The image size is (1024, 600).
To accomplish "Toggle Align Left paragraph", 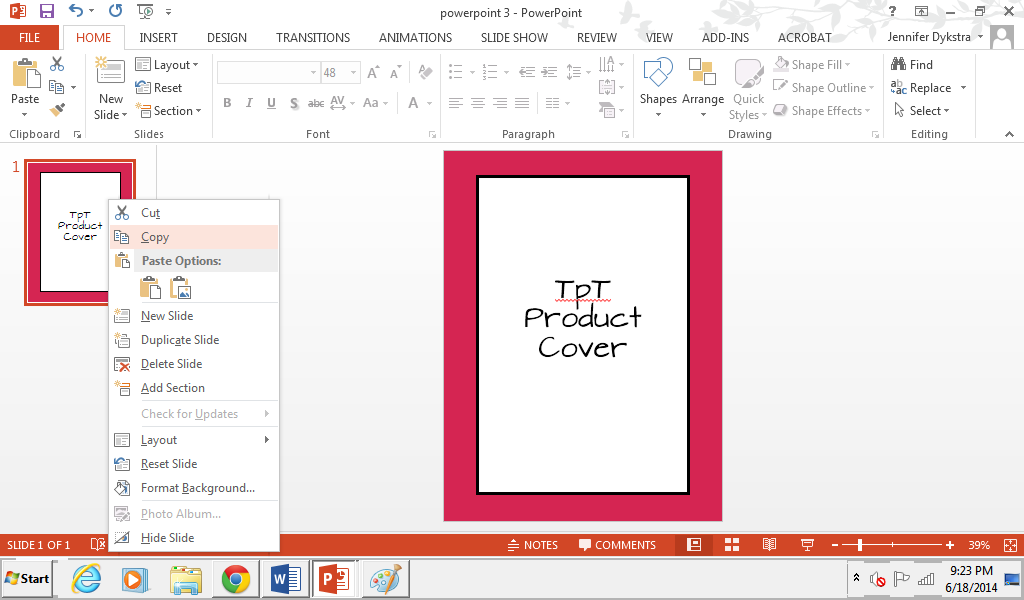I will pos(456,103).
